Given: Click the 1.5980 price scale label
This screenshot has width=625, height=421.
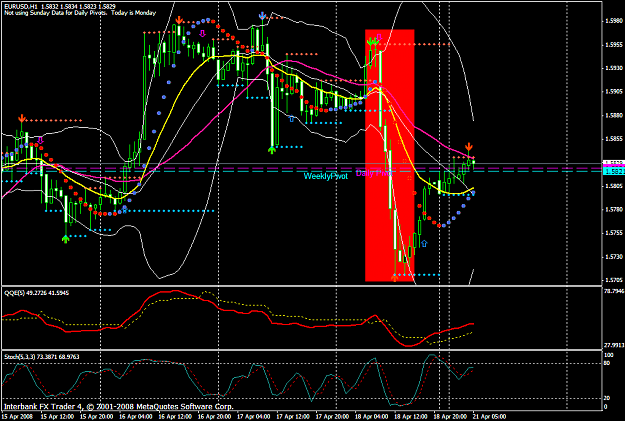Looking at the screenshot, I should pyautogui.click(x=614, y=20).
